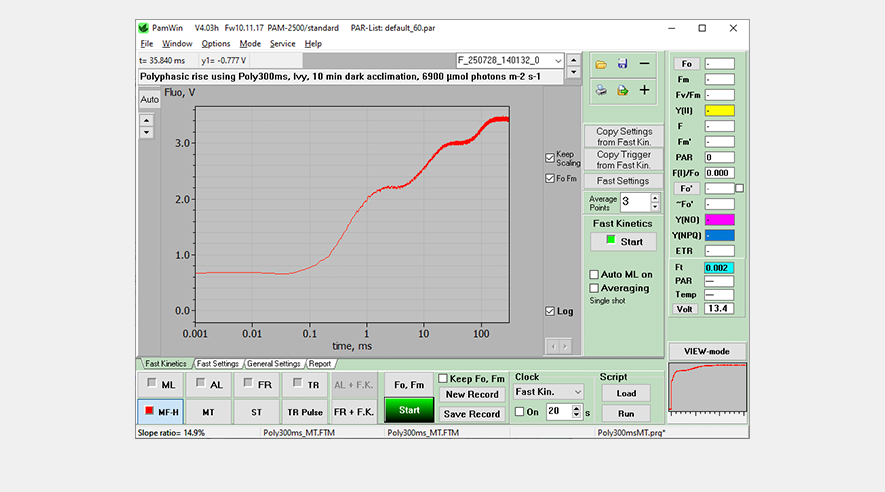
Task: Tick the small checkbox beside the Fo' field
Action: [x=739, y=188]
